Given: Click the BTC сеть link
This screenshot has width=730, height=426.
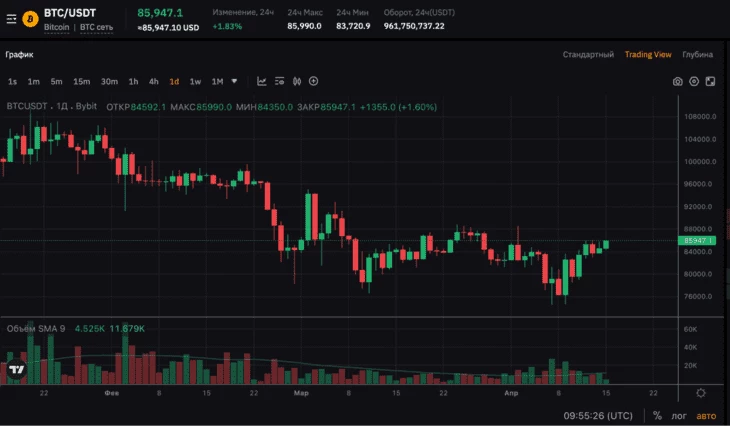Looking at the screenshot, I should [x=96, y=27].
